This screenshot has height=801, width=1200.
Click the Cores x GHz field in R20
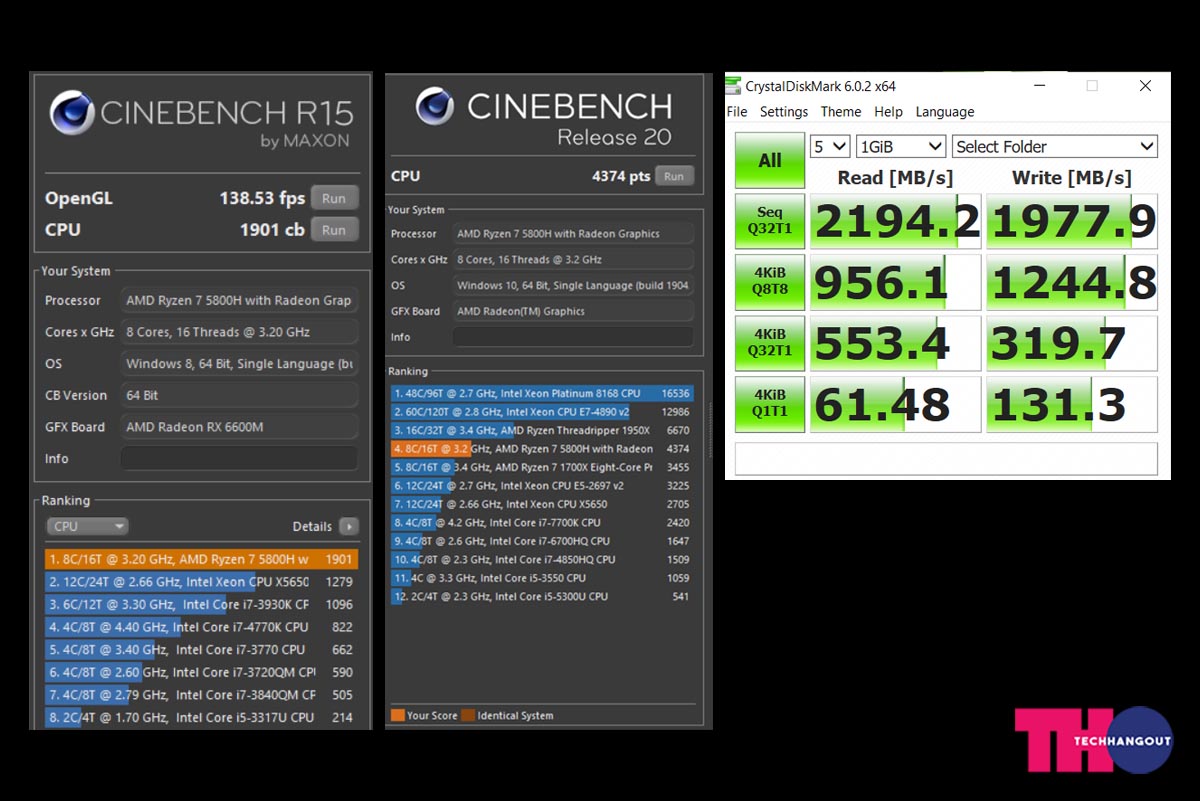point(573,259)
